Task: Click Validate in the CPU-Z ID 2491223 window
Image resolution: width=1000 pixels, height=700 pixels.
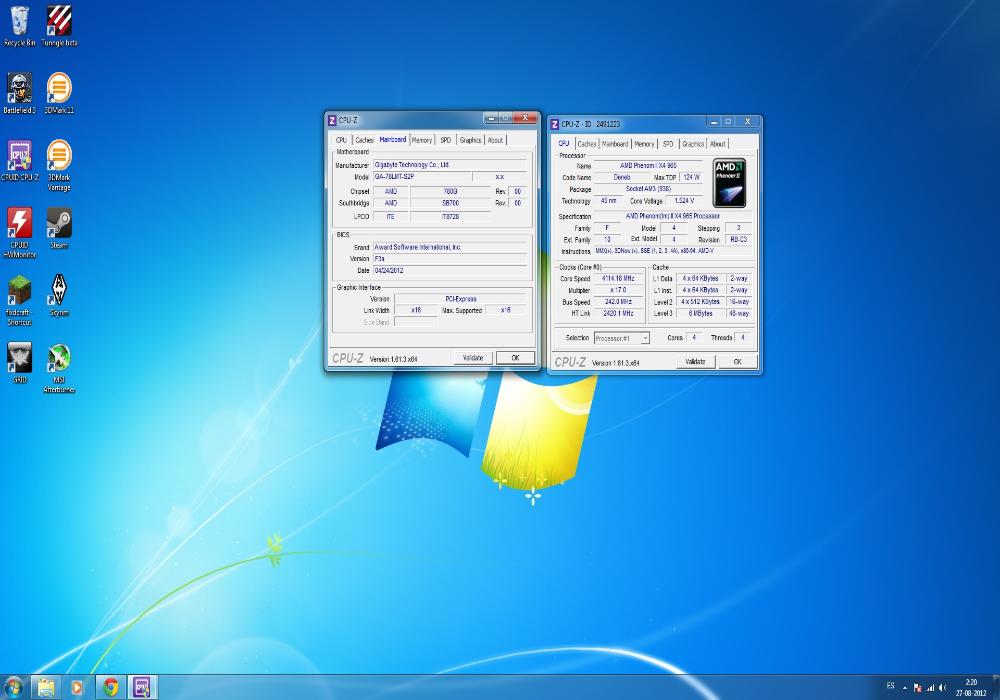Action: (x=695, y=361)
